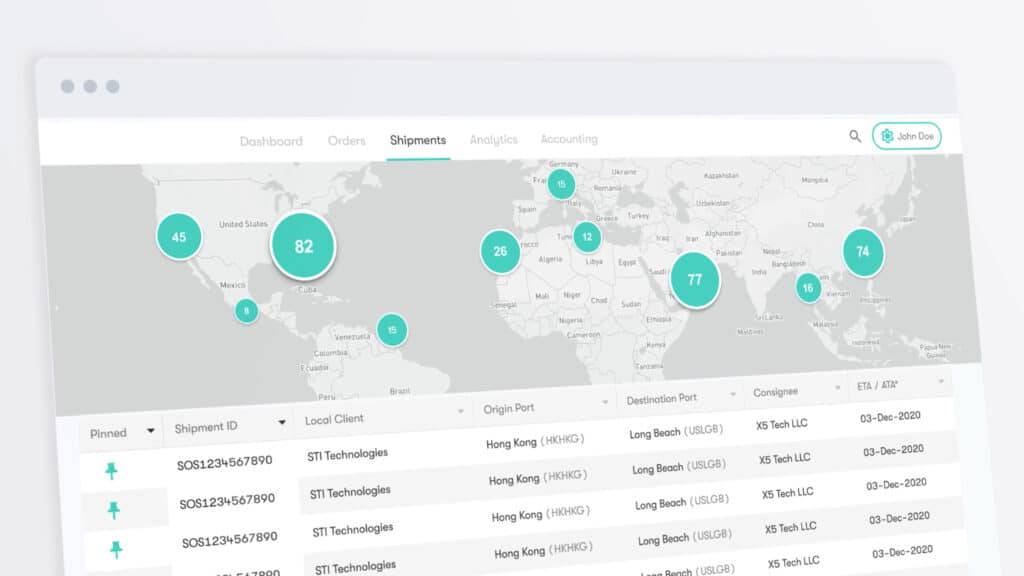Select the Shipments tab
This screenshot has width=1024, height=576.
(x=418, y=140)
